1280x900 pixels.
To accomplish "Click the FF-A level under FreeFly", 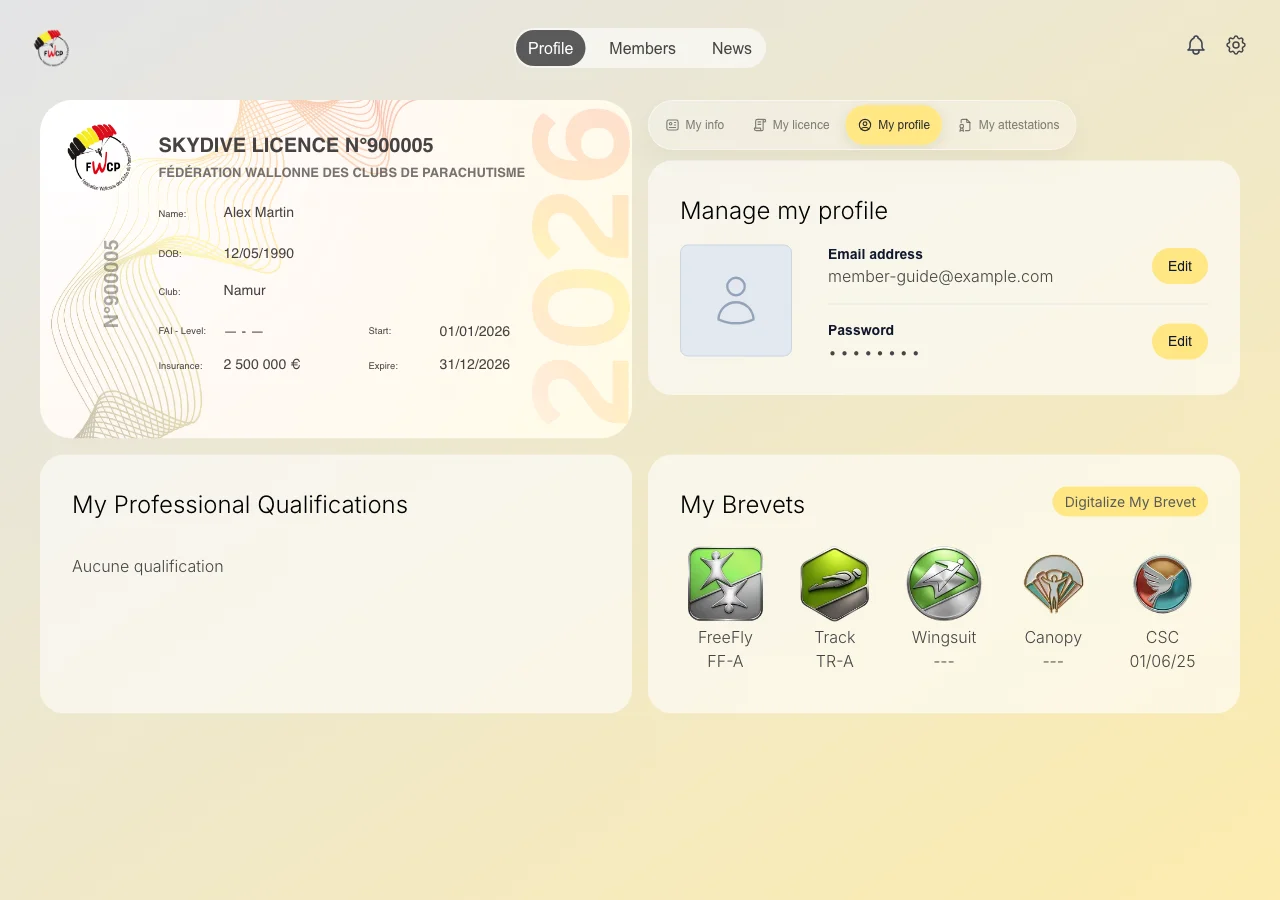I will coord(725,661).
